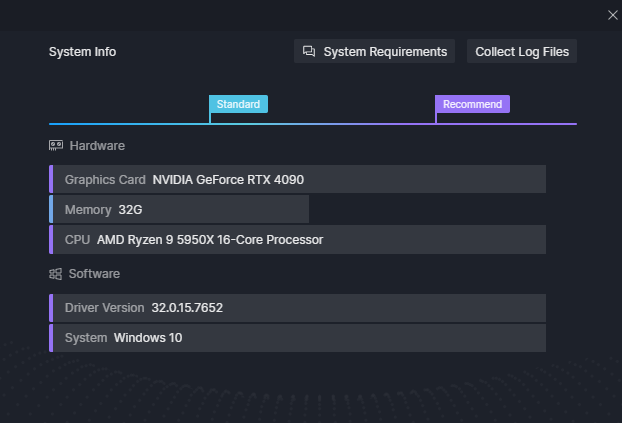Open the System Requirements page
Screen dimensions: 622x423
[x=374, y=51]
